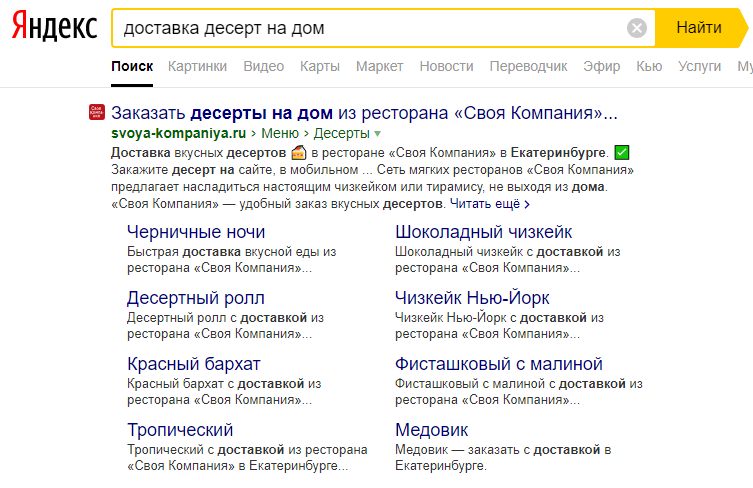Open the Чизкейк Нью-Йорк sitelink
The height and width of the screenshot is (488, 753).
point(472,298)
